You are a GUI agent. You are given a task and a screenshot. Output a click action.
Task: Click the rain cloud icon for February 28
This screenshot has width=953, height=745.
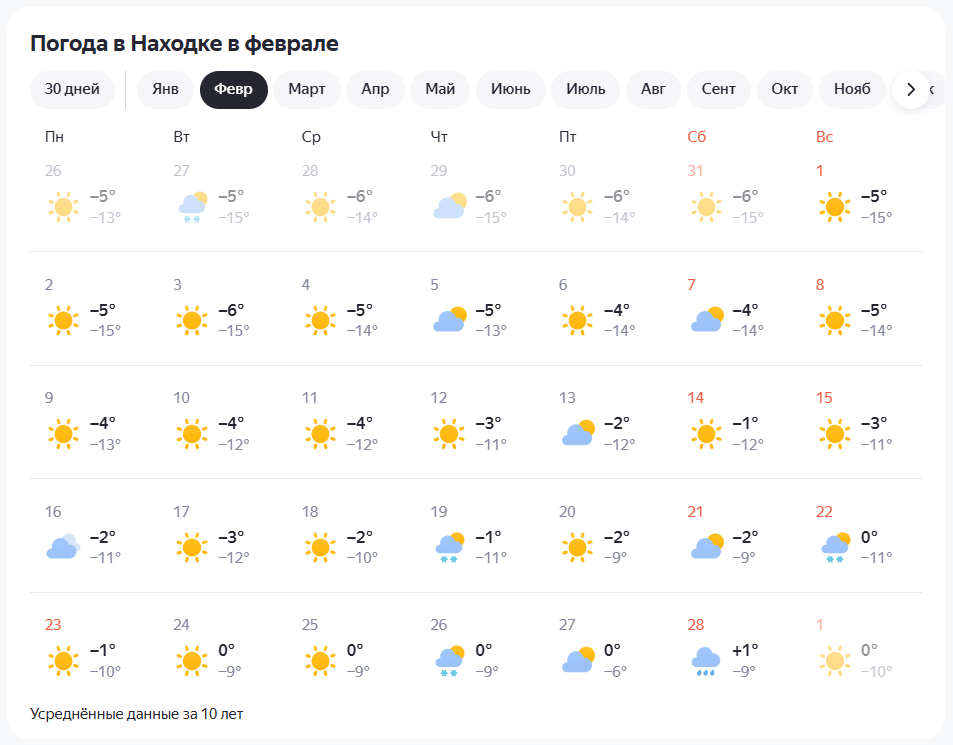(706, 661)
